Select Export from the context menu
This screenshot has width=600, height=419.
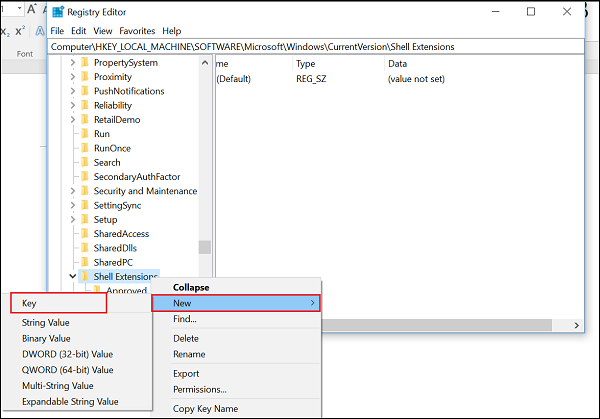pyautogui.click(x=236, y=373)
